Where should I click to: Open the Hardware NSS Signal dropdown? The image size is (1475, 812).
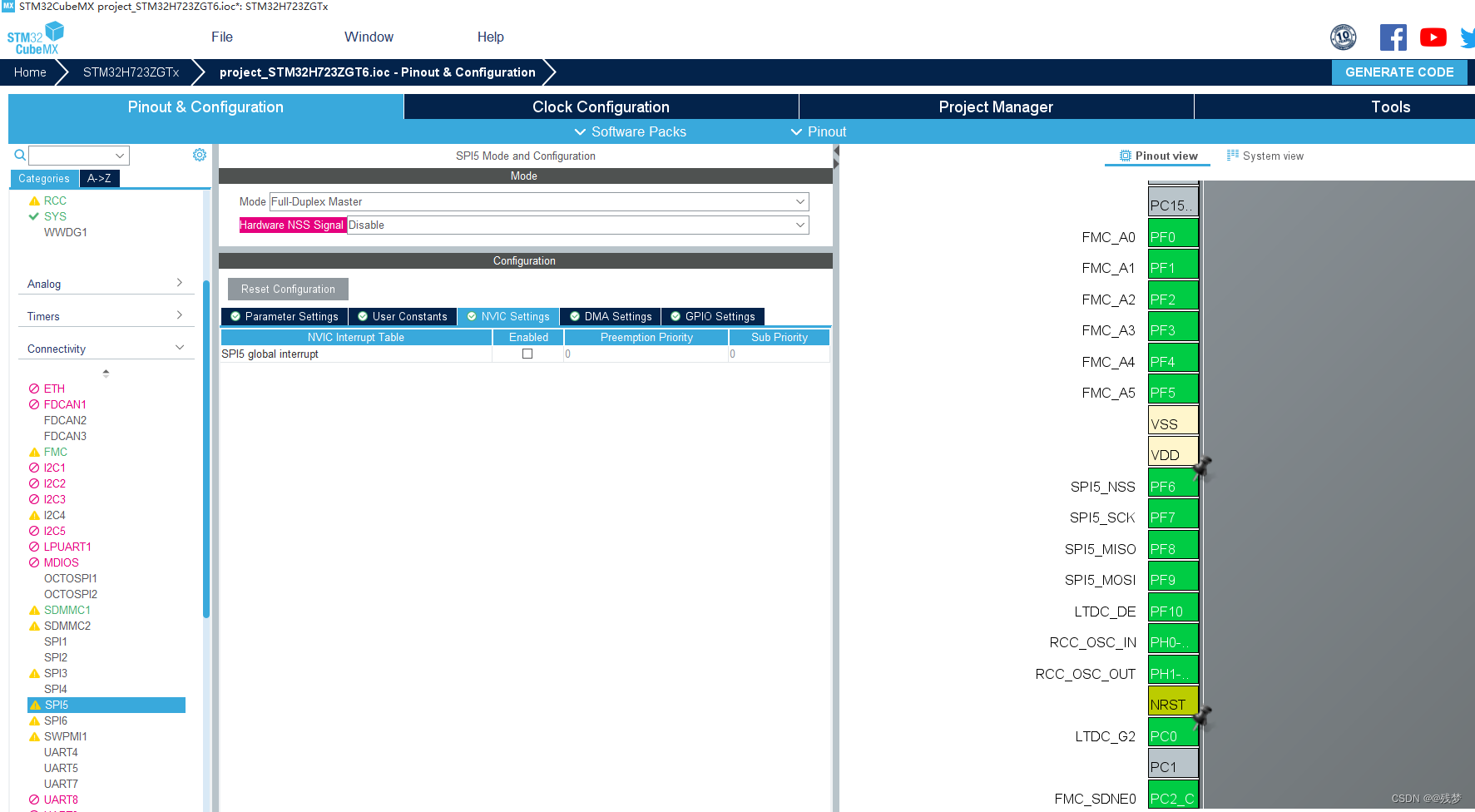[578, 225]
